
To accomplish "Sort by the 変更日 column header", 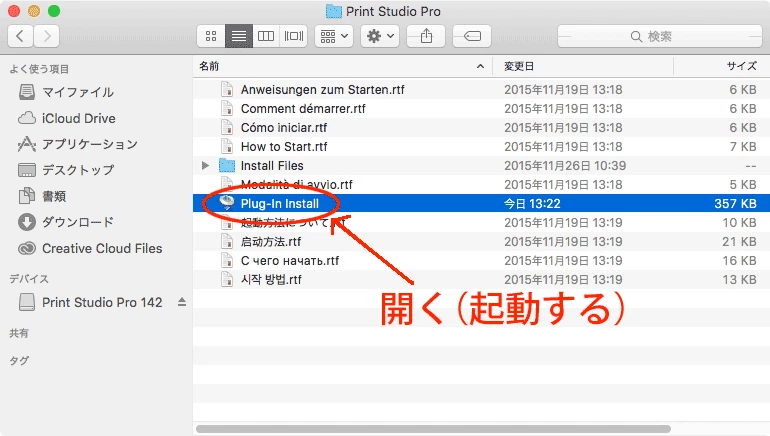I will (x=519, y=66).
